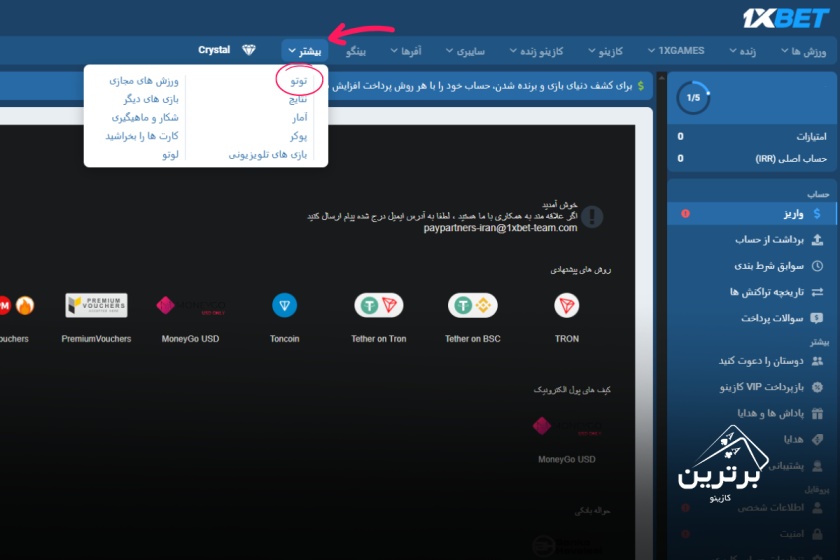Open پاداش ها و هدایا link

770,413
